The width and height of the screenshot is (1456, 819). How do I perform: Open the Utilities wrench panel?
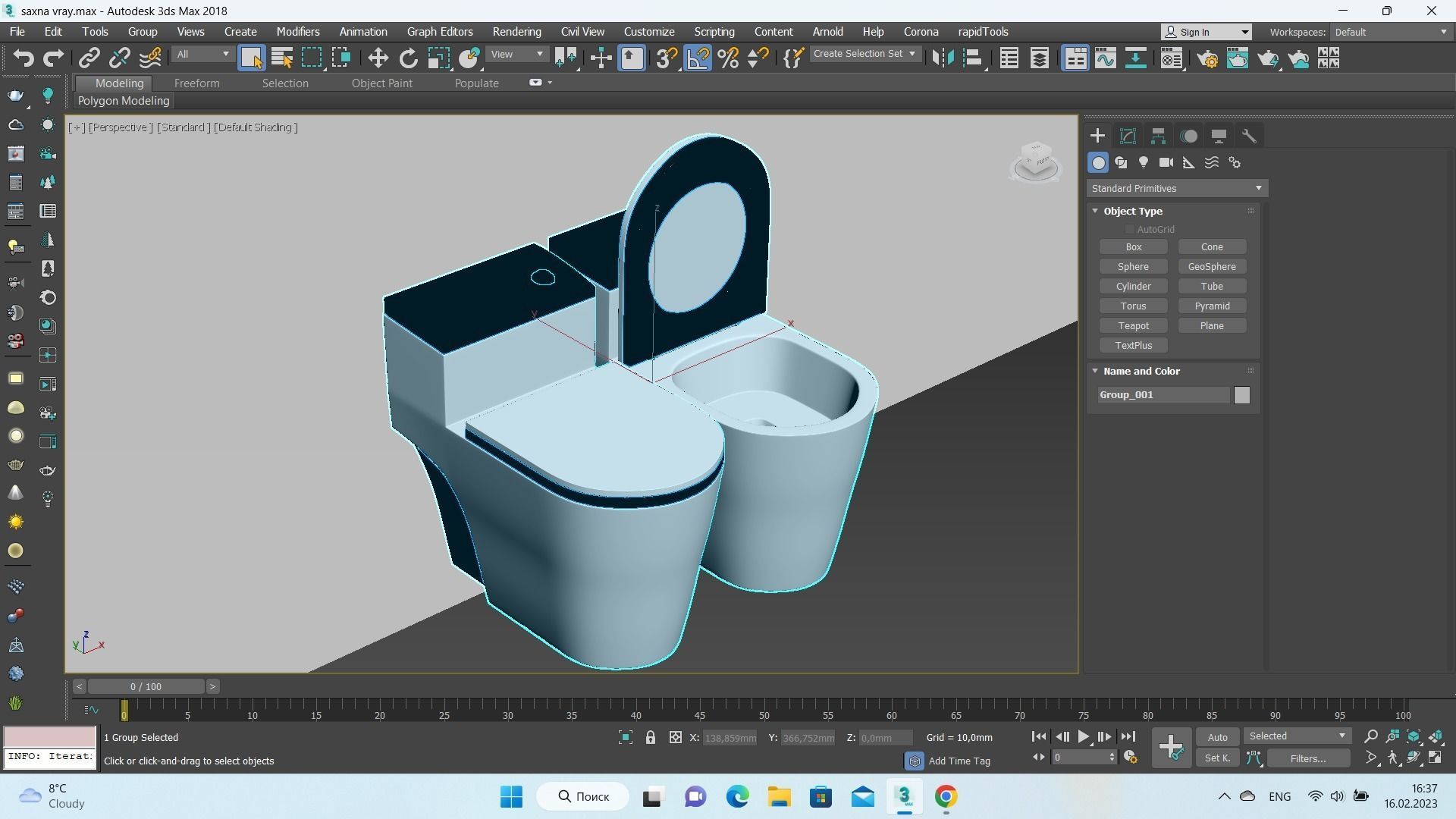pos(1249,136)
